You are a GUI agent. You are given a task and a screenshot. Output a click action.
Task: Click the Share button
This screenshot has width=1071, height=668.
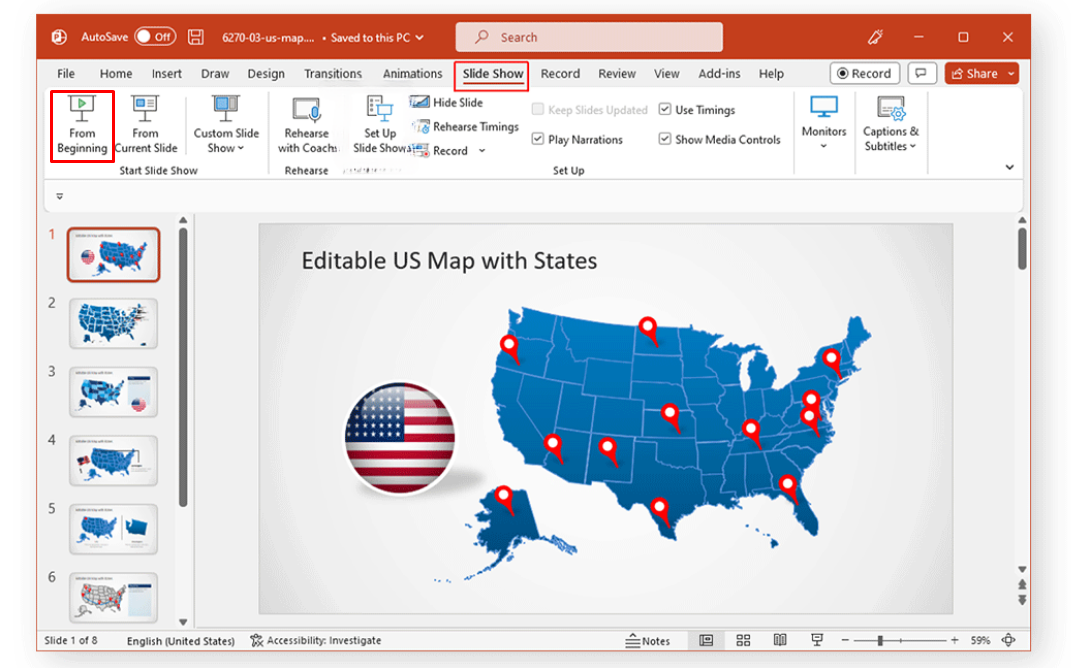click(x=974, y=73)
